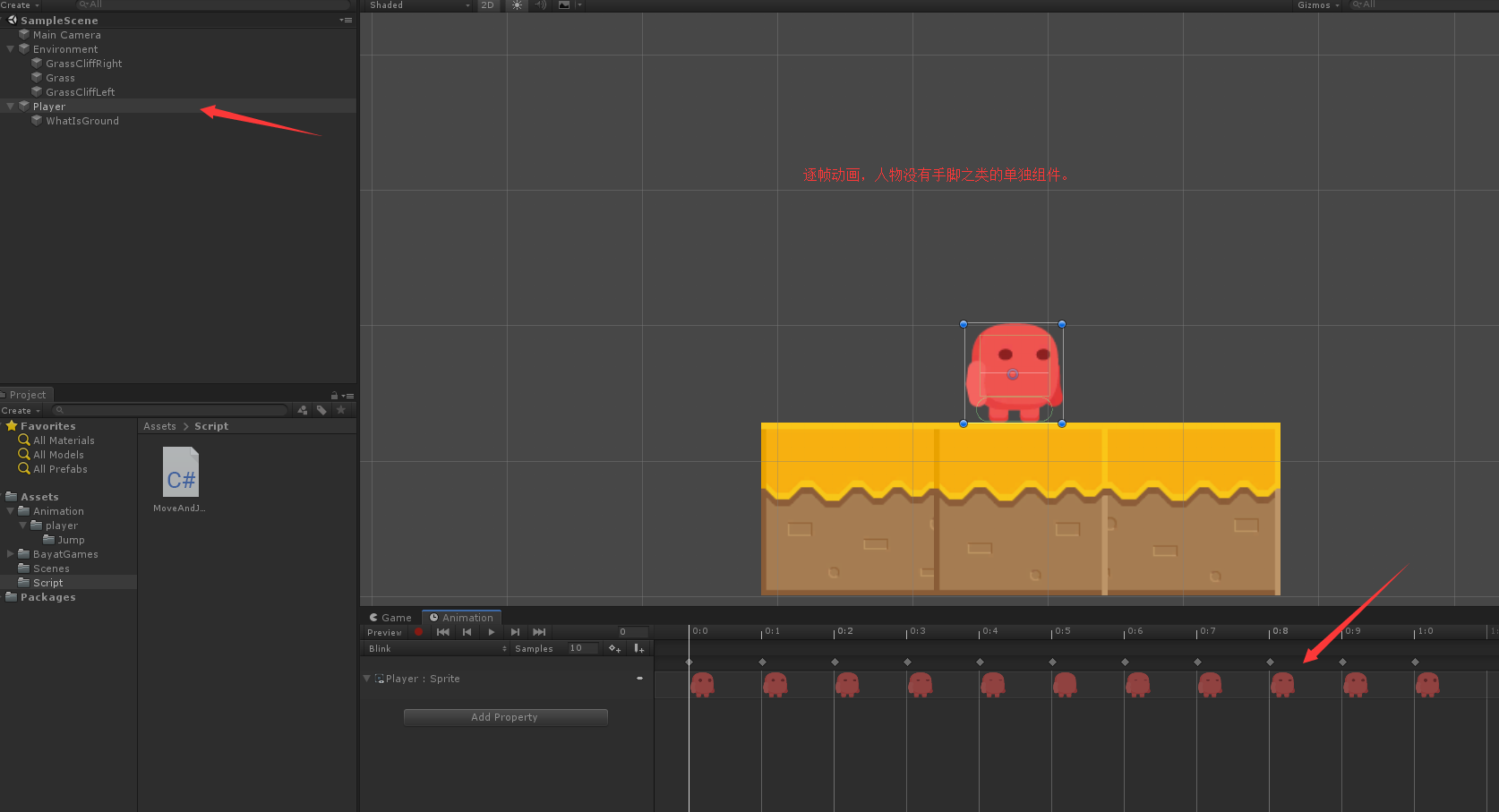Add a keyframe with the diamond icon
Screen dimensions: 1499x812
[614, 648]
